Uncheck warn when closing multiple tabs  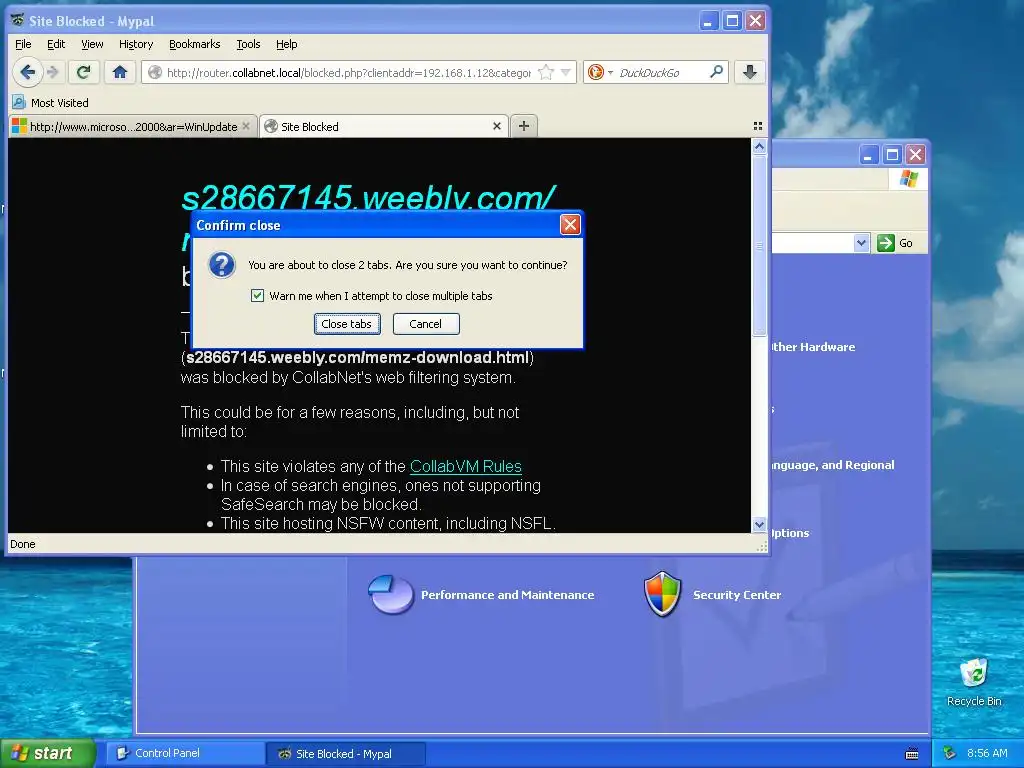pos(257,296)
